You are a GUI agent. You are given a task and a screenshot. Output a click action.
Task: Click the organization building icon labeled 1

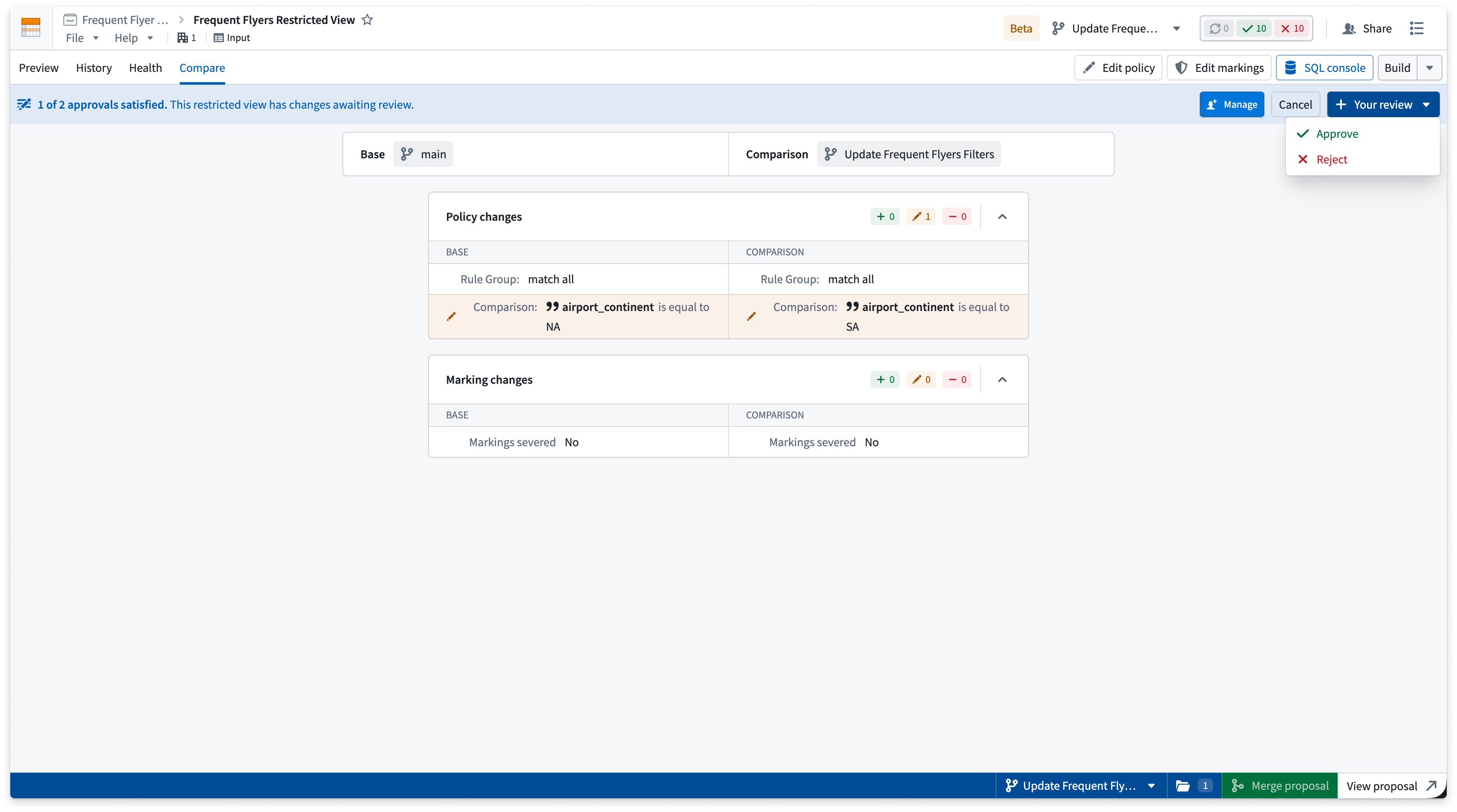(187, 38)
